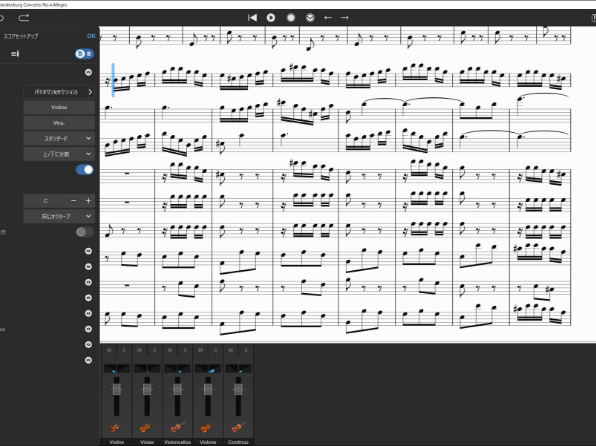The image size is (596, 446).
Task: Rewind playback to the start
Action: coord(252,17)
